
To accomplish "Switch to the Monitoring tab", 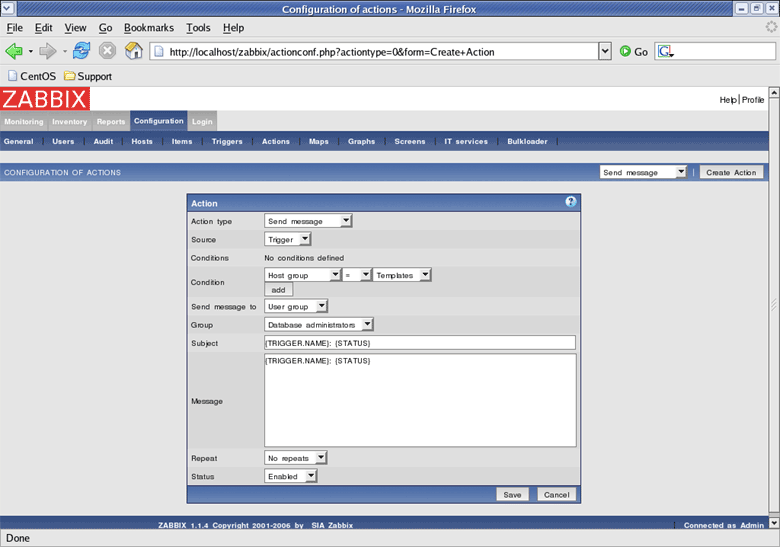I will click(x=23, y=122).
